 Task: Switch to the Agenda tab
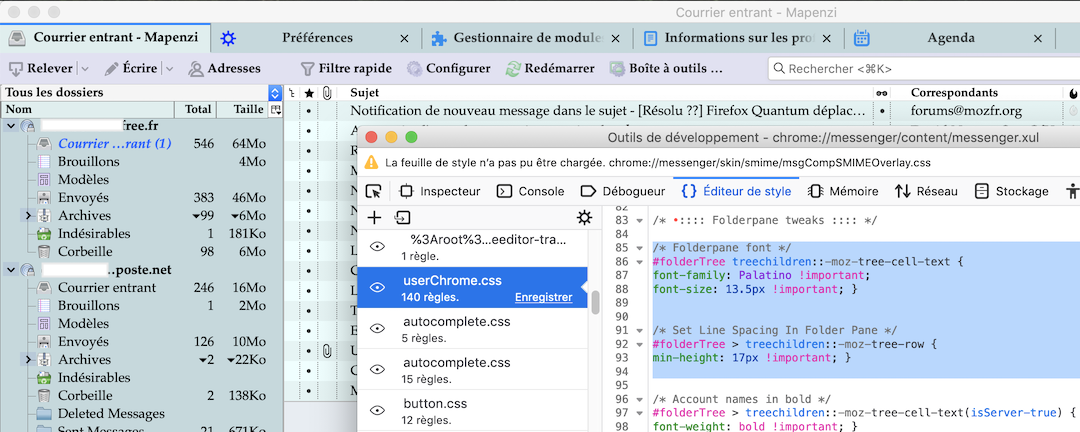point(949,38)
